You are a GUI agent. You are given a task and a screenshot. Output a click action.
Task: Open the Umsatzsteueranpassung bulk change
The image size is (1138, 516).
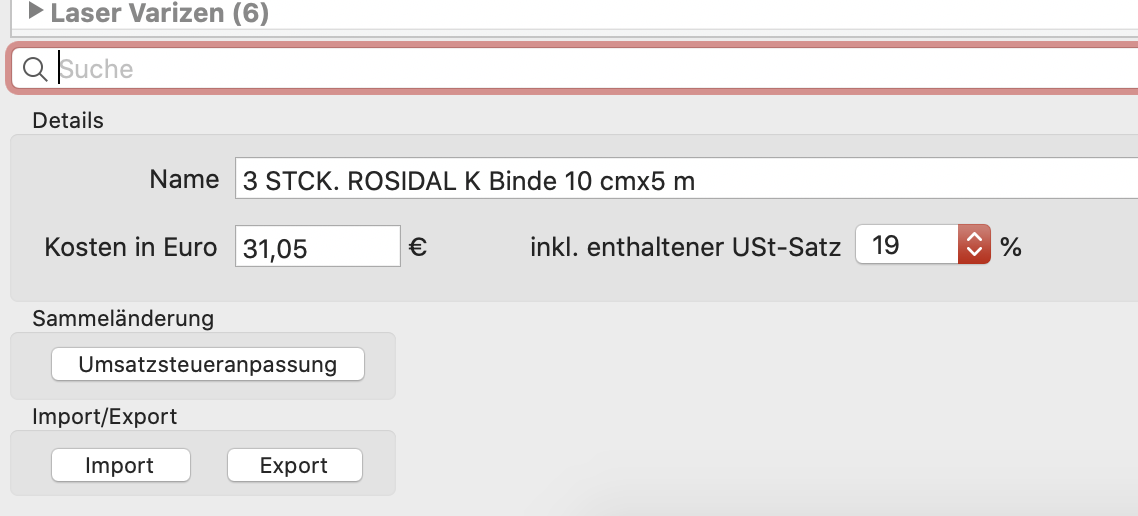tap(208, 364)
